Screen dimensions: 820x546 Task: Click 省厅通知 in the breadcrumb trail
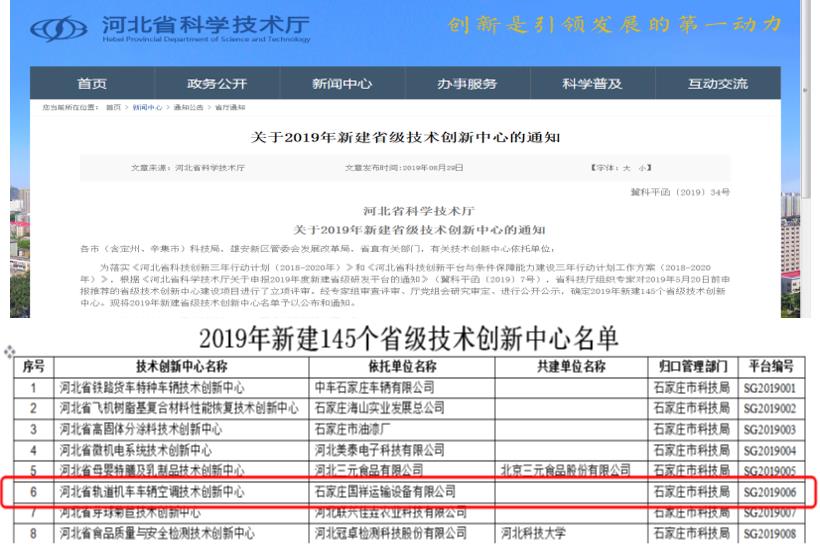(x=229, y=107)
